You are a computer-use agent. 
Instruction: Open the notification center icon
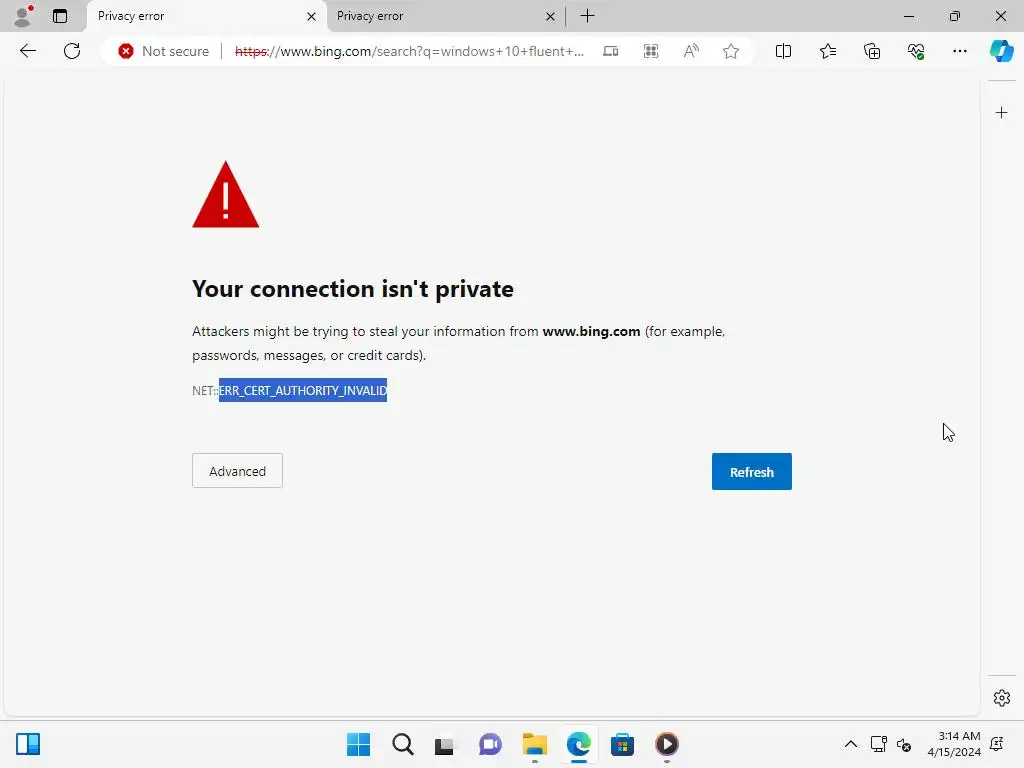pos(997,744)
